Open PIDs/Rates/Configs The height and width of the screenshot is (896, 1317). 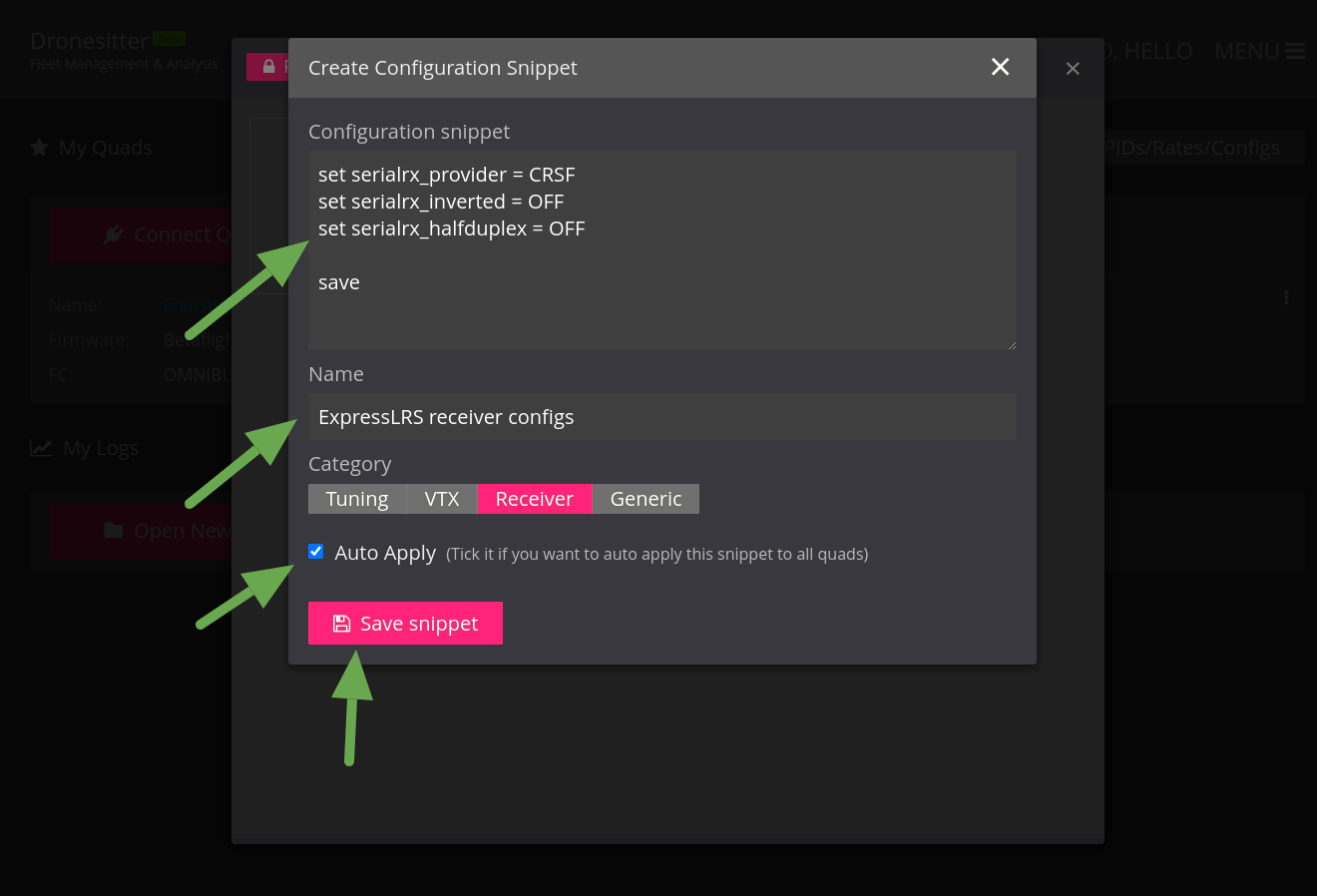click(1193, 147)
